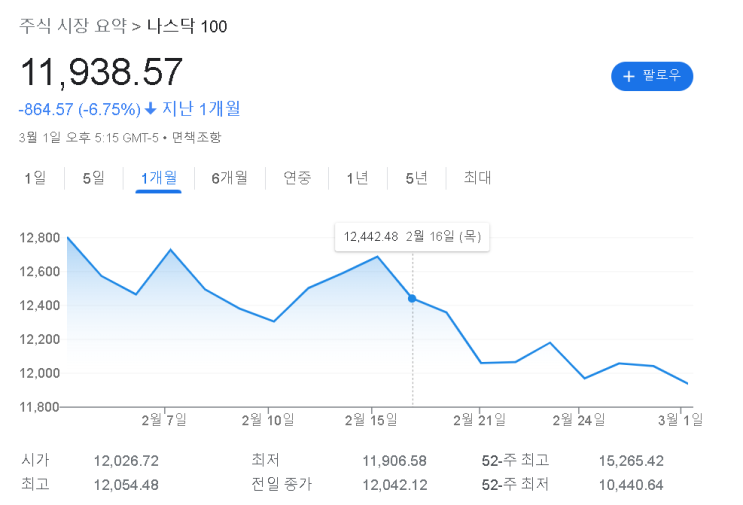Click the plus icon on 팔로우 button

click(x=629, y=76)
